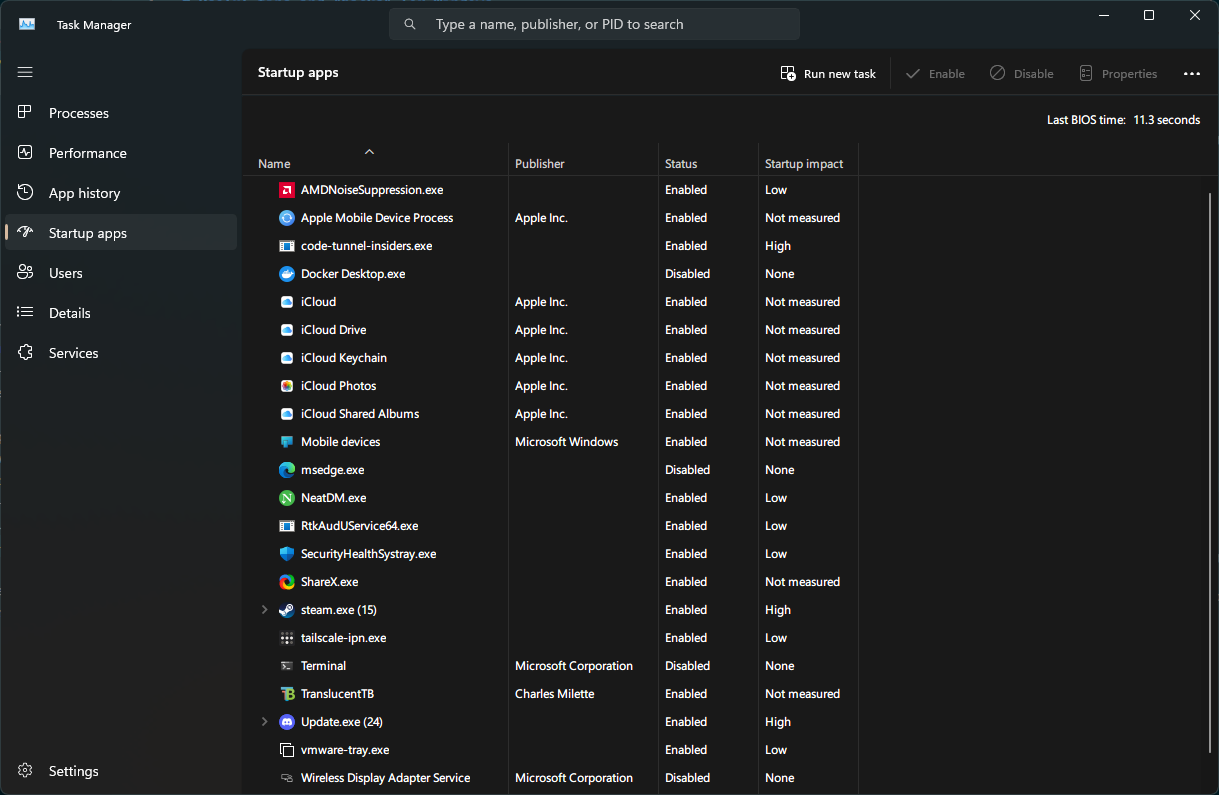Sort by the Status column header
Viewport: 1219px width, 795px height.
coord(681,164)
